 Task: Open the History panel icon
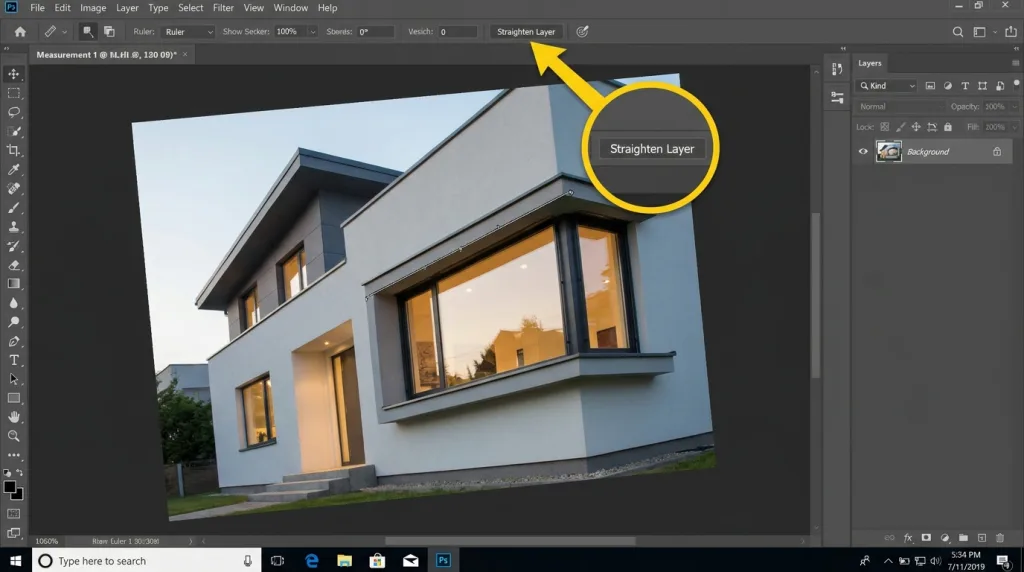pyautogui.click(x=837, y=70)
